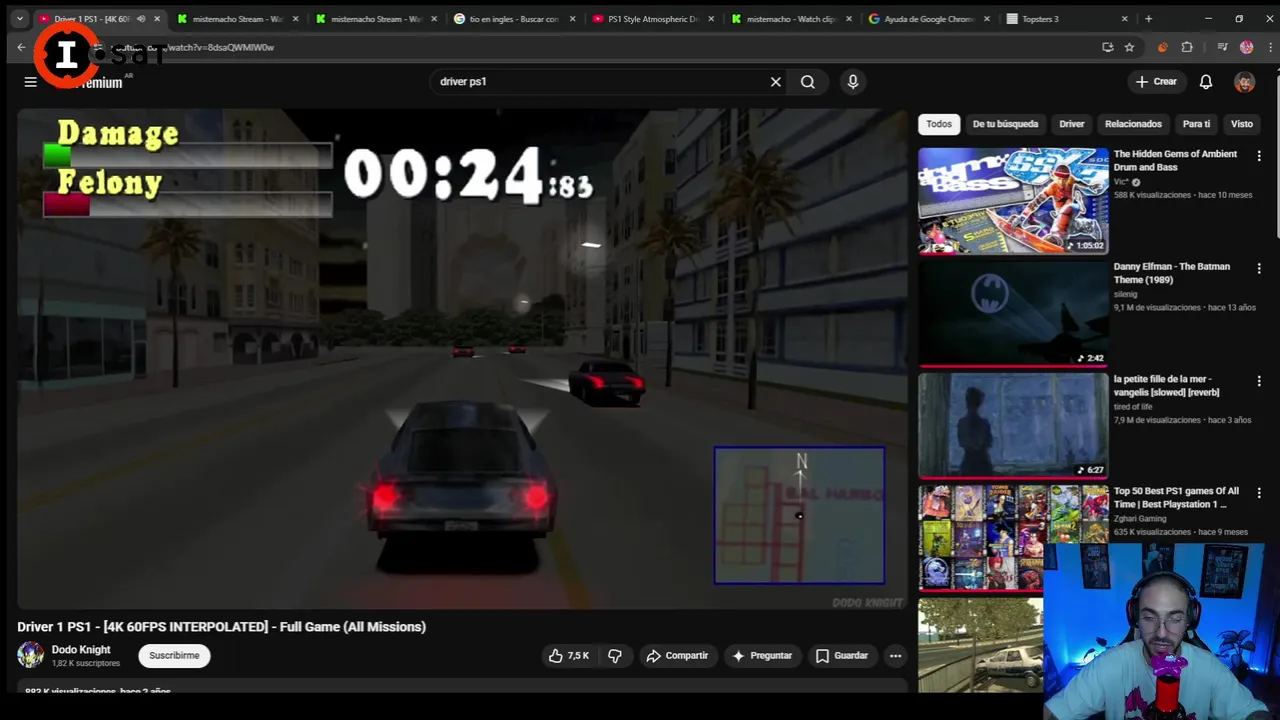
Task: Like the video with 7,5 K thumbs up
Action: tap(568, 656)
